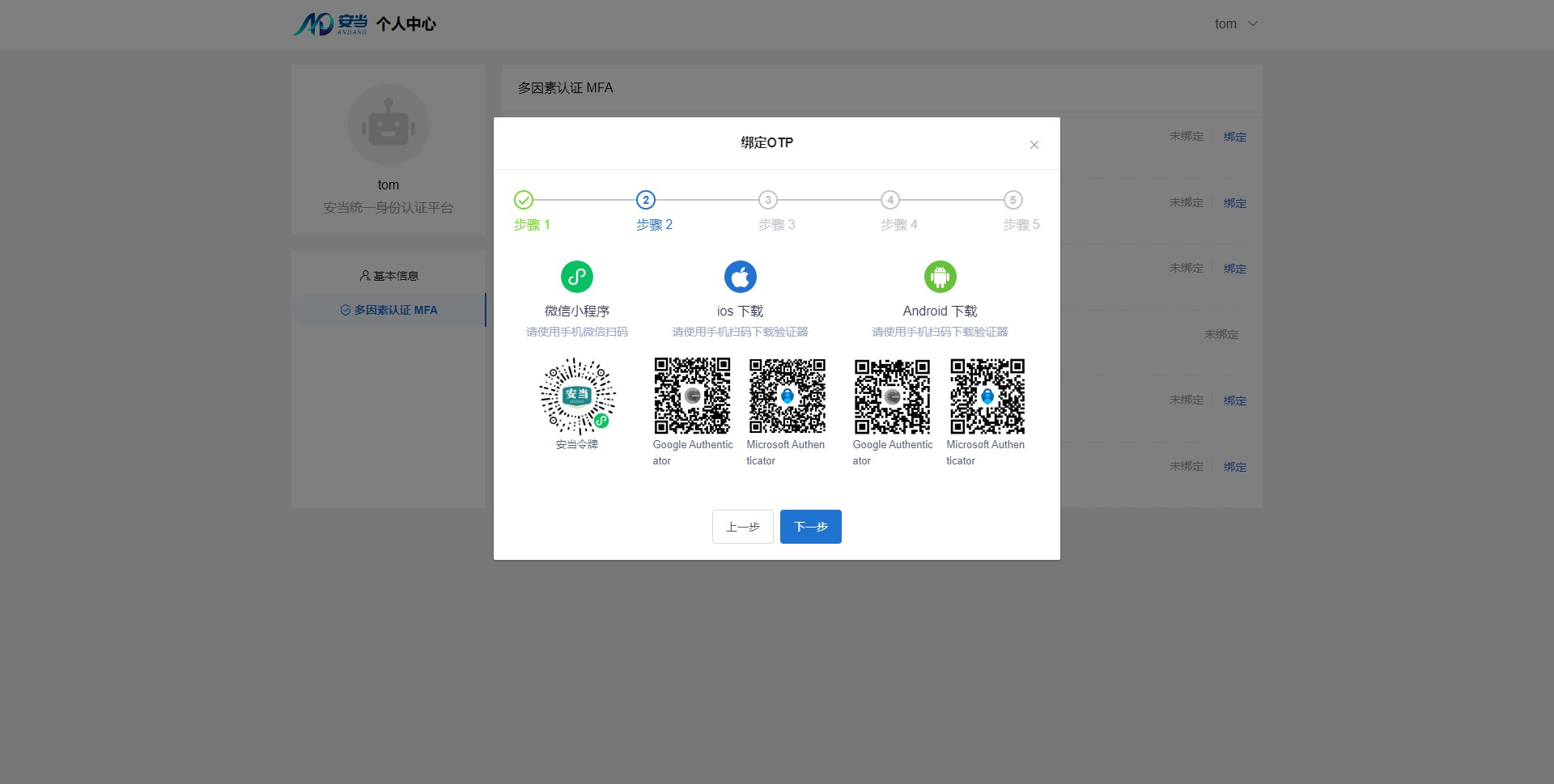
Task: Click the ios 下载 label
Action: click(741, 311)
